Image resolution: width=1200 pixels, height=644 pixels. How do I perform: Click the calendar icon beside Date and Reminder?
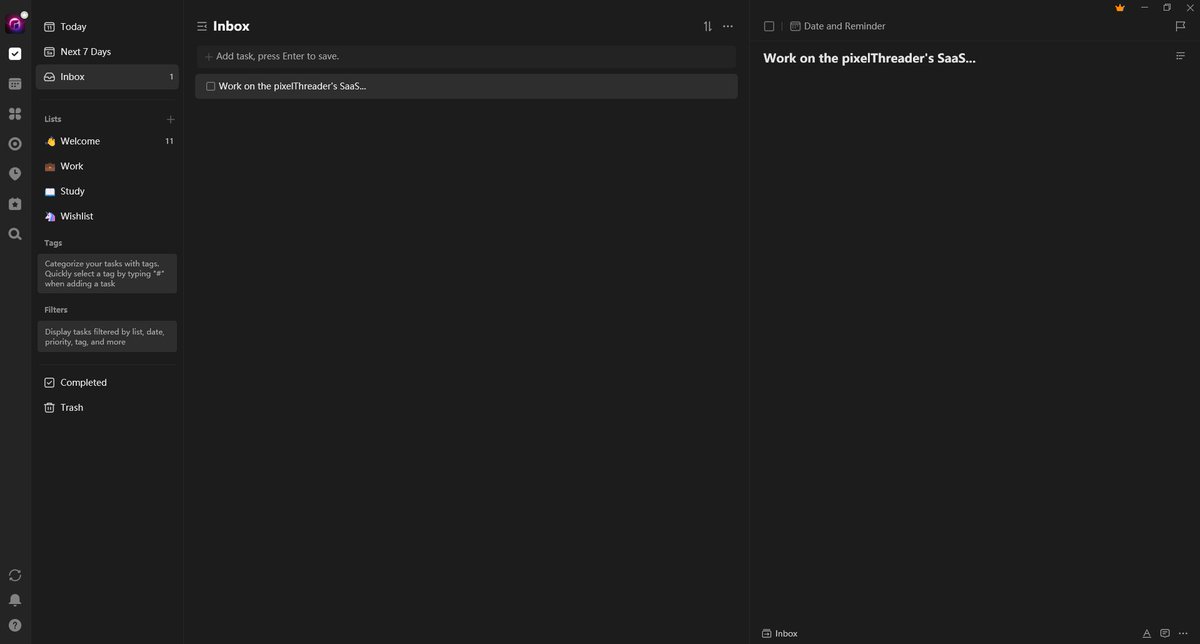(x=795, y=26)
